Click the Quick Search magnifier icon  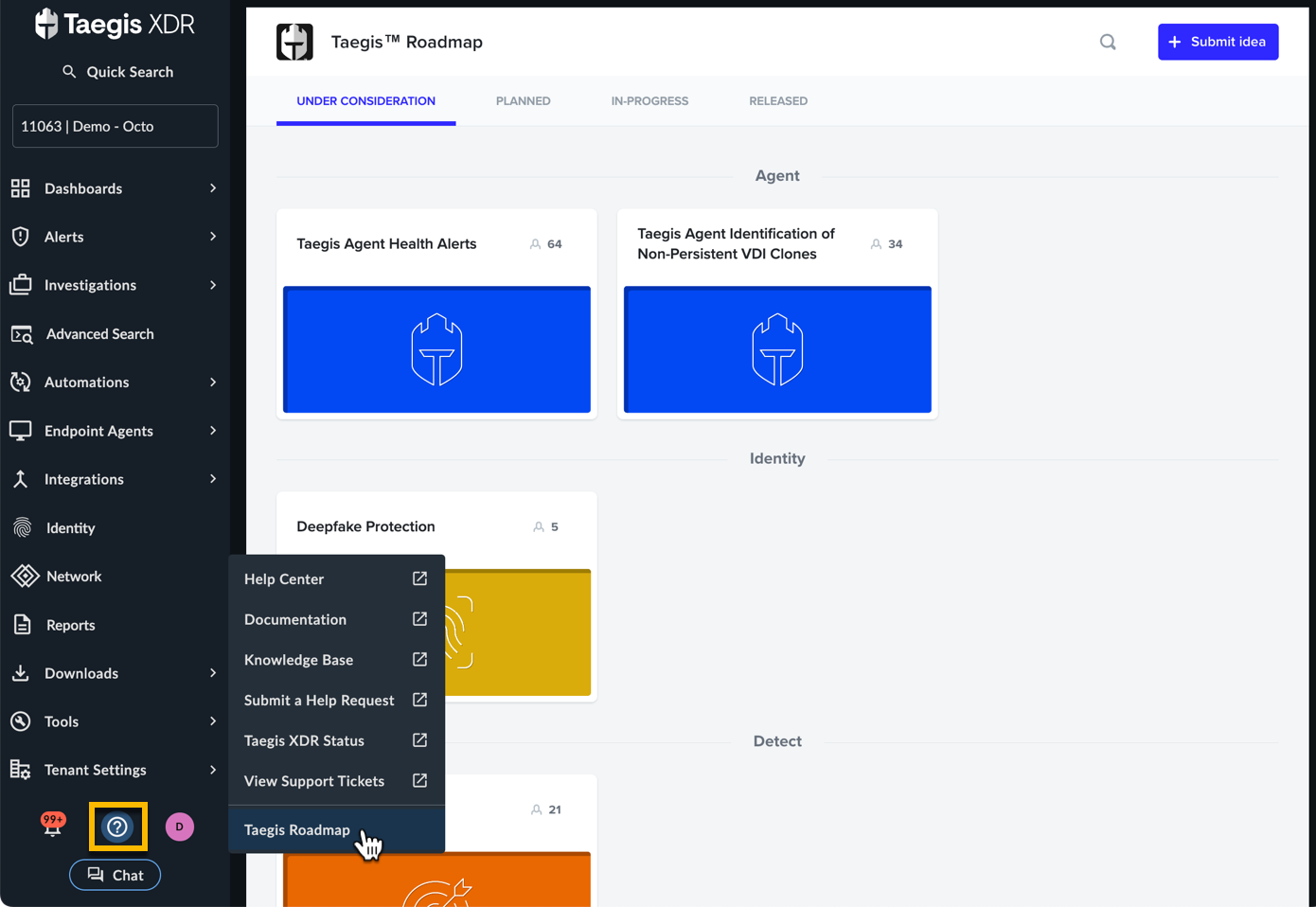point(69,72)
